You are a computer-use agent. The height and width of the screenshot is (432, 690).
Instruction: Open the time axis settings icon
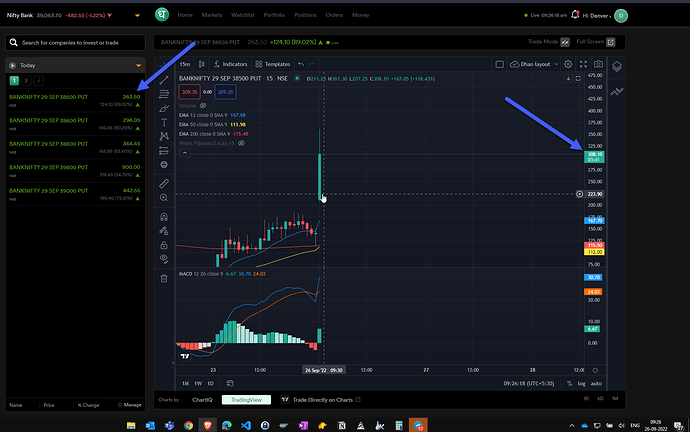click(595, 370)
